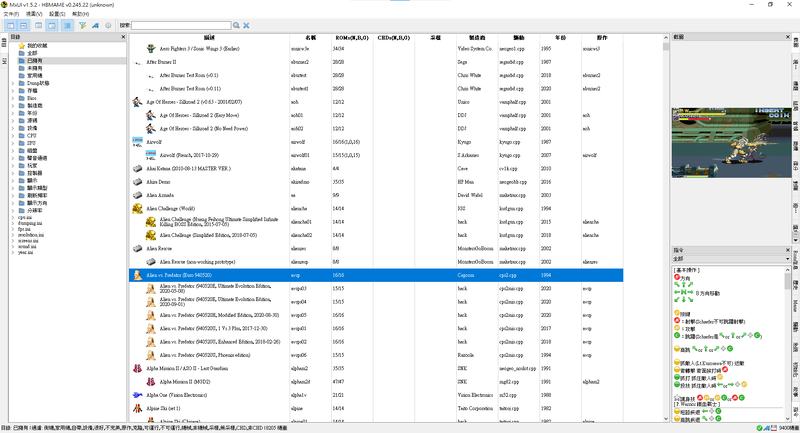800x433 pixels.
Task: Switch to the 目錄 vertical side tab
Action: pyautogui.click(x=4, y=43)
